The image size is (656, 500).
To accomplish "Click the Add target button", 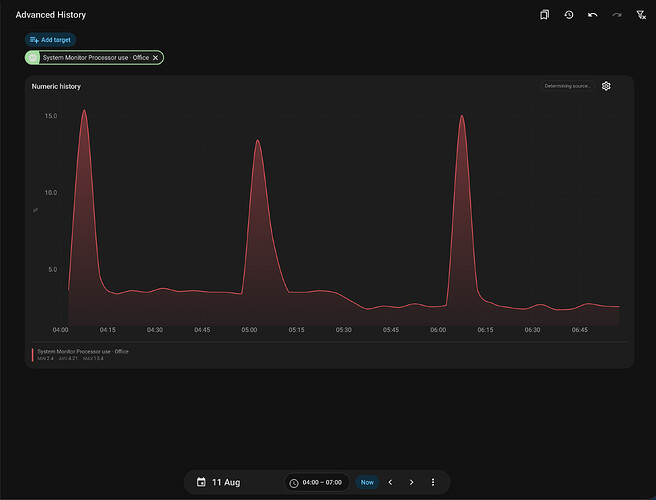I will point(50,40).
